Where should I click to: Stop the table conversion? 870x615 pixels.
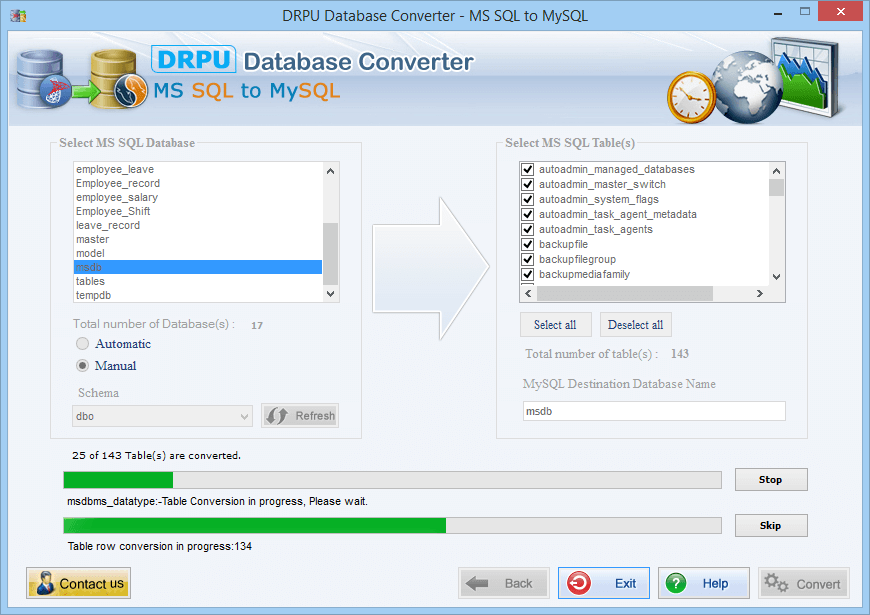coord(771,480)
